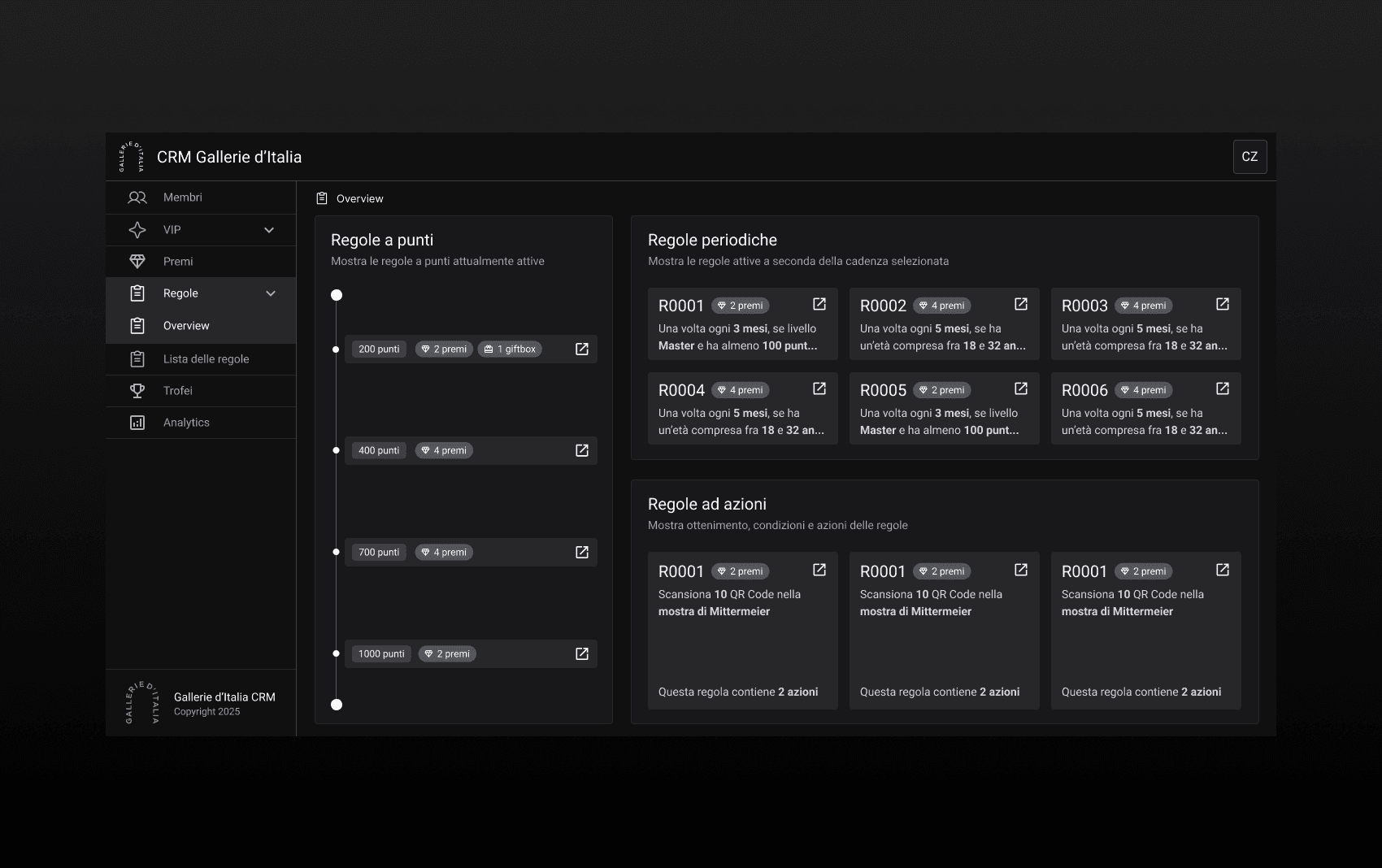1382x868 pixels.
Task: Click the Regole clipboard icon in sidebar
Action: (x=137, y=293)
